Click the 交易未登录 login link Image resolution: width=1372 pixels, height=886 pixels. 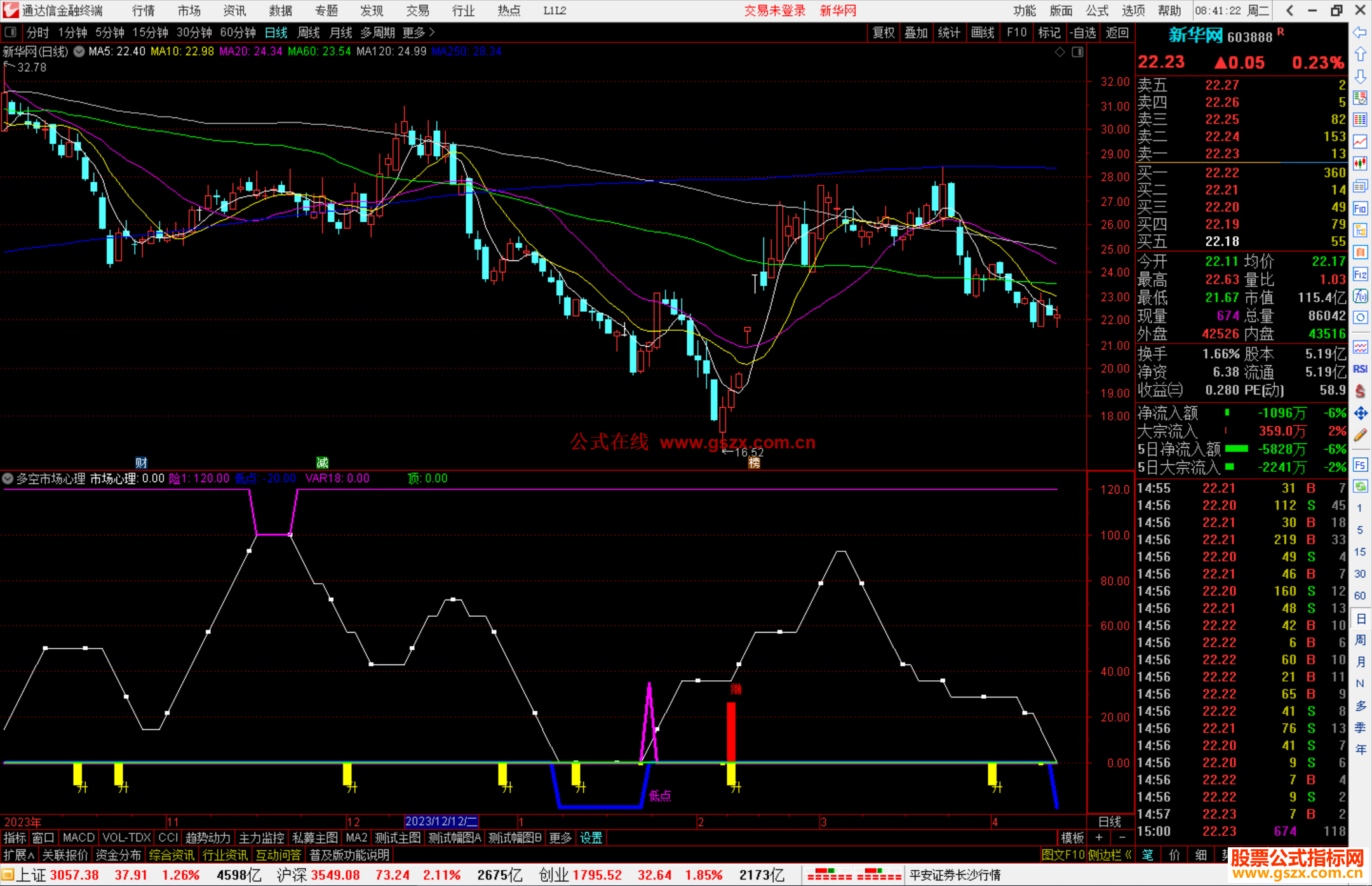(x=774, y=10)
